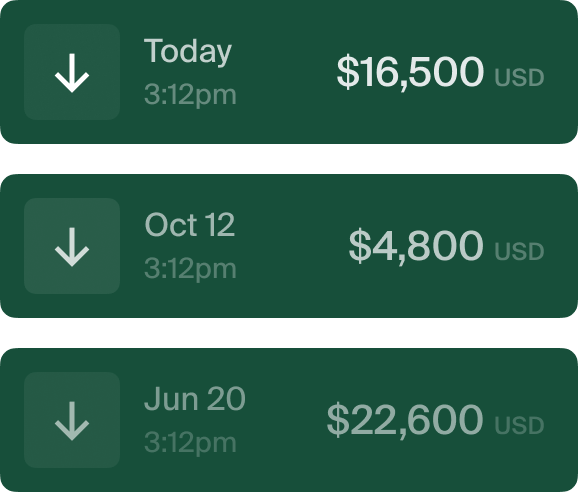
Task: Click the Today date label
Action: pyautogui.click(x=188, y=52)
